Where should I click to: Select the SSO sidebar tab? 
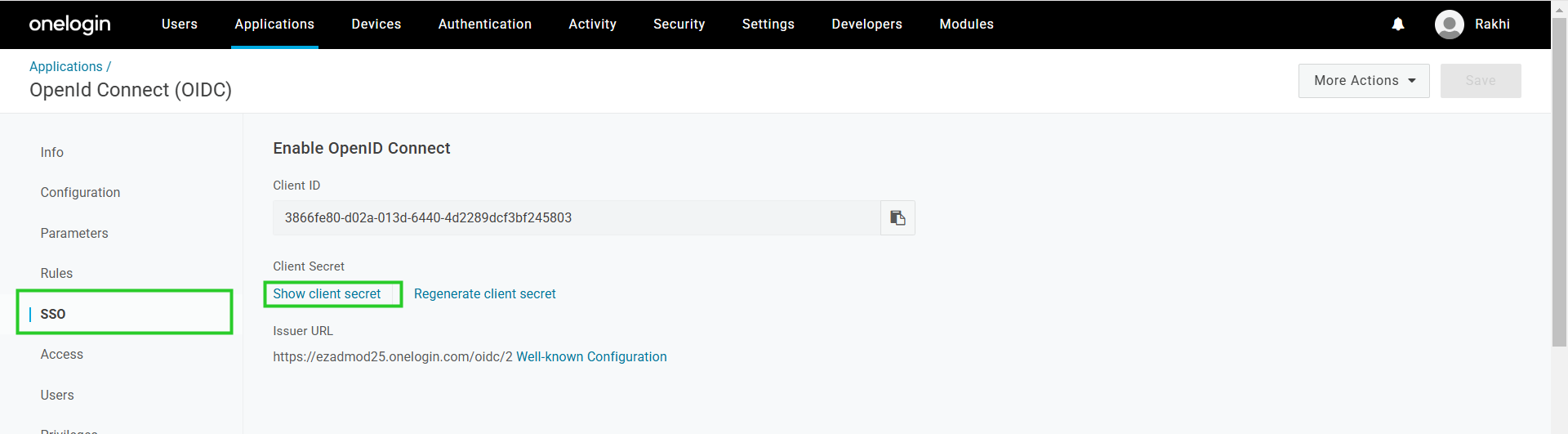coord(53,314)
